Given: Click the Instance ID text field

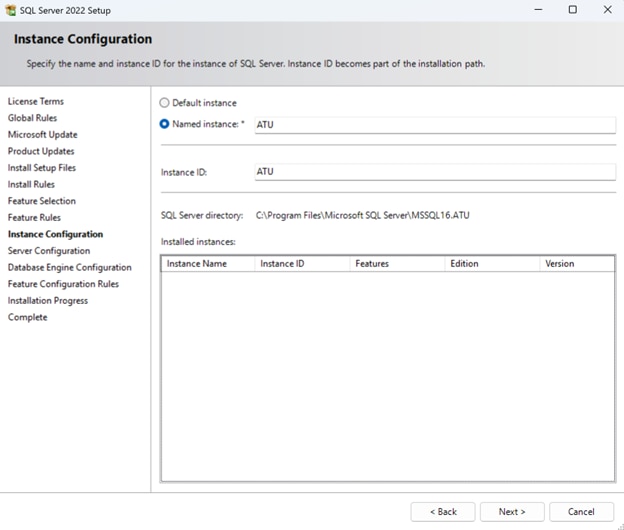Looking at the screenshot, I should [435, 172].
